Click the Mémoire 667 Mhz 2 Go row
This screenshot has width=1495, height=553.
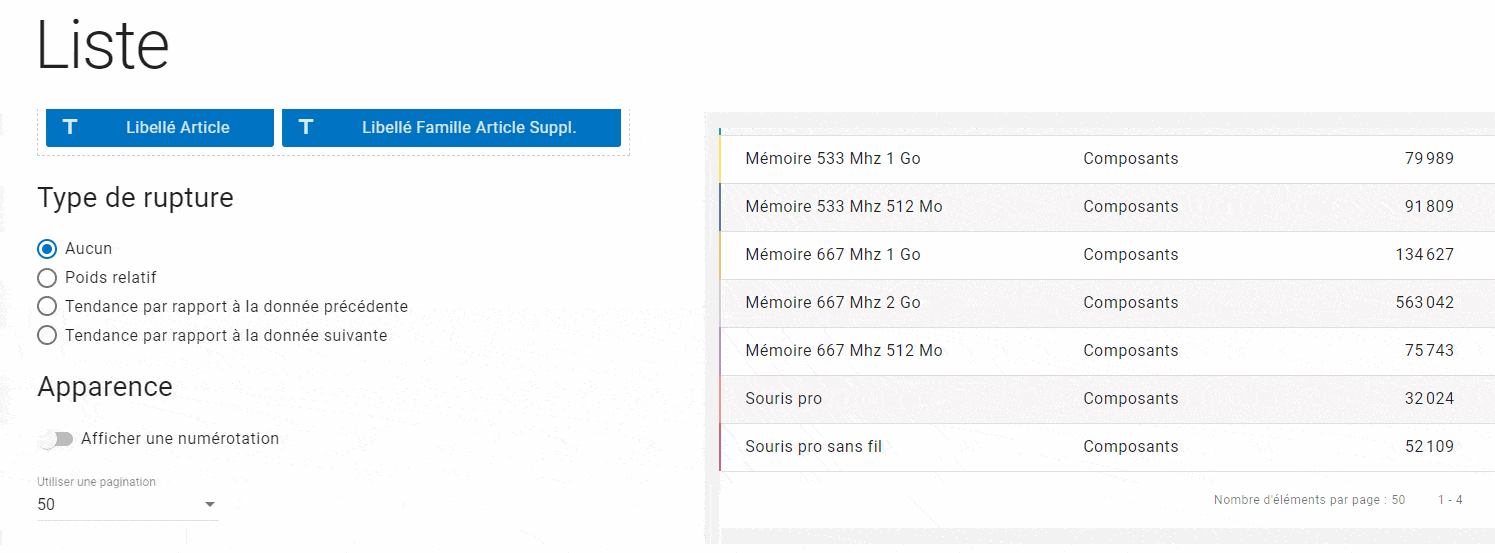(x=832, y=303)
